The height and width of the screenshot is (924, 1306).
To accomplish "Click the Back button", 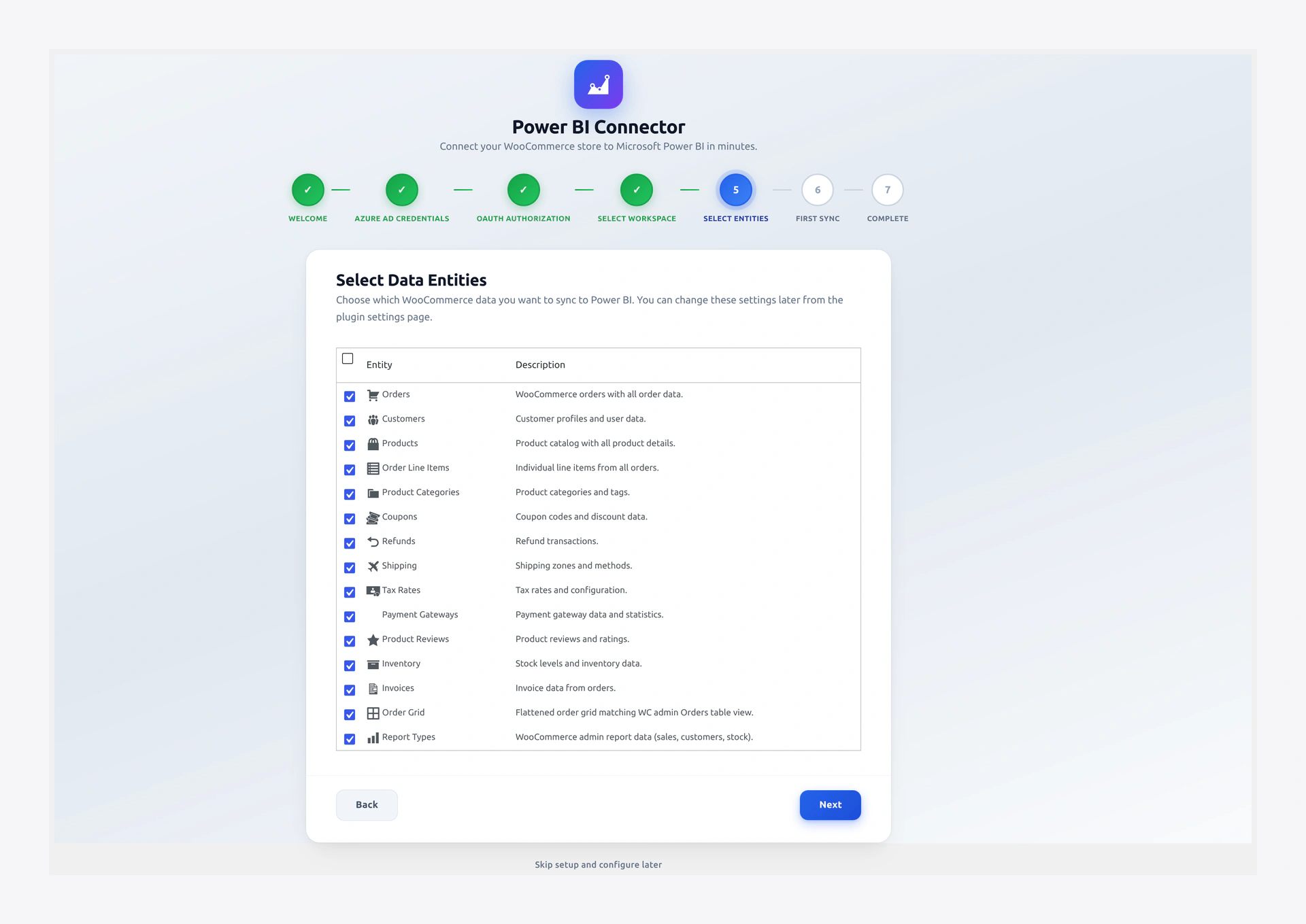I will (x=367, y=805).
